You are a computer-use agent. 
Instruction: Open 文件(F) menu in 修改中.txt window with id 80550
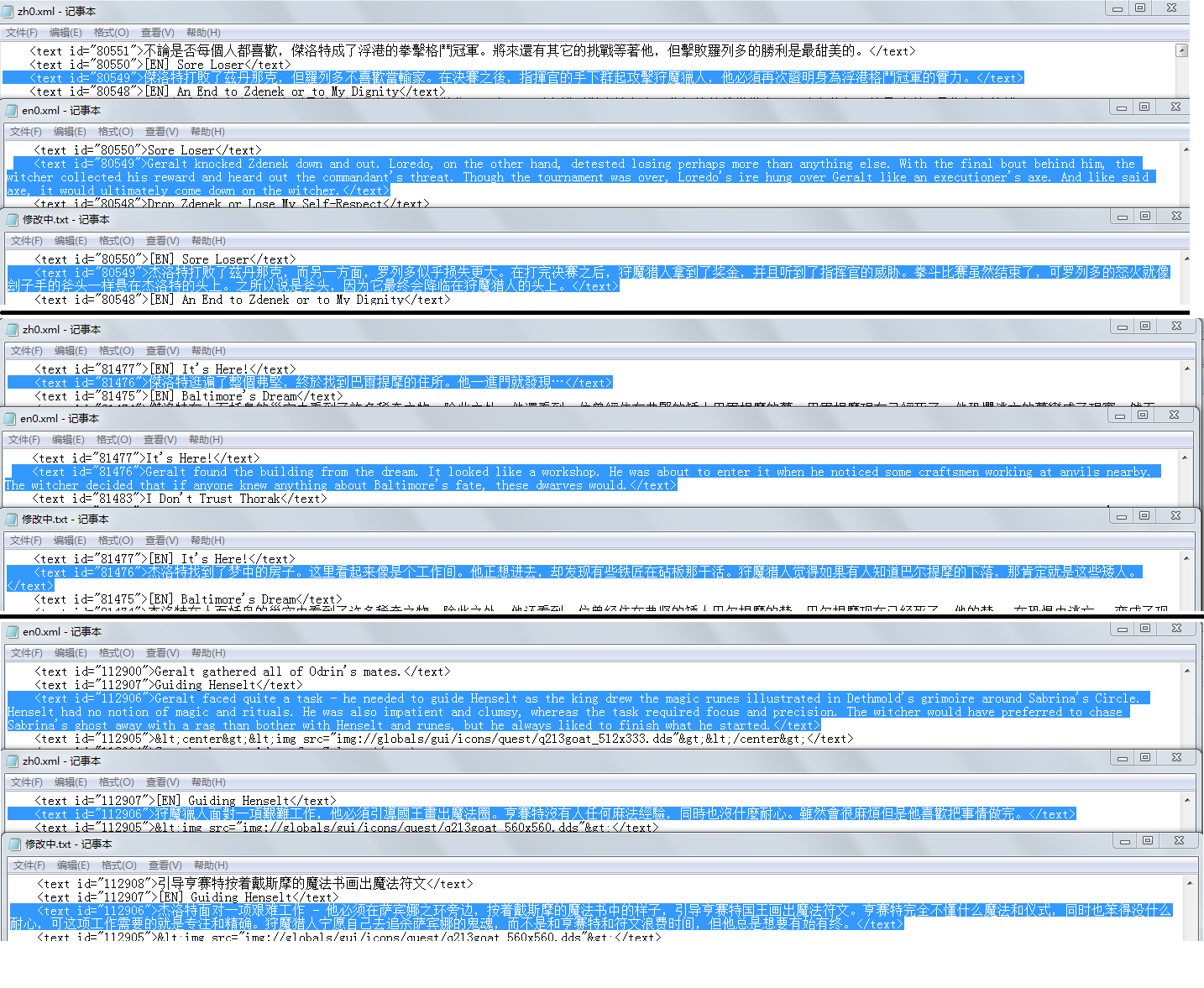(27, 241)
